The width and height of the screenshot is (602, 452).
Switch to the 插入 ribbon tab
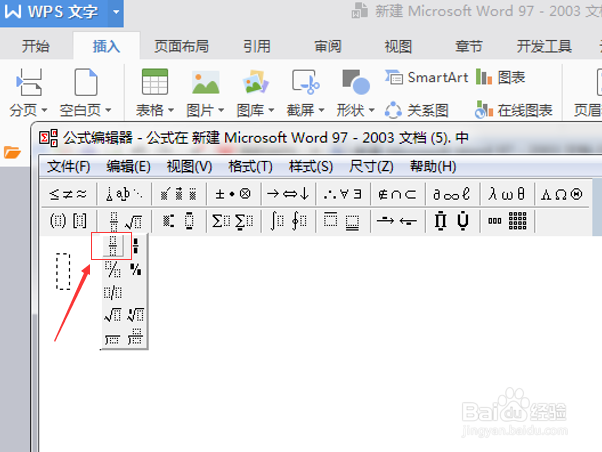tap(106, 46)
